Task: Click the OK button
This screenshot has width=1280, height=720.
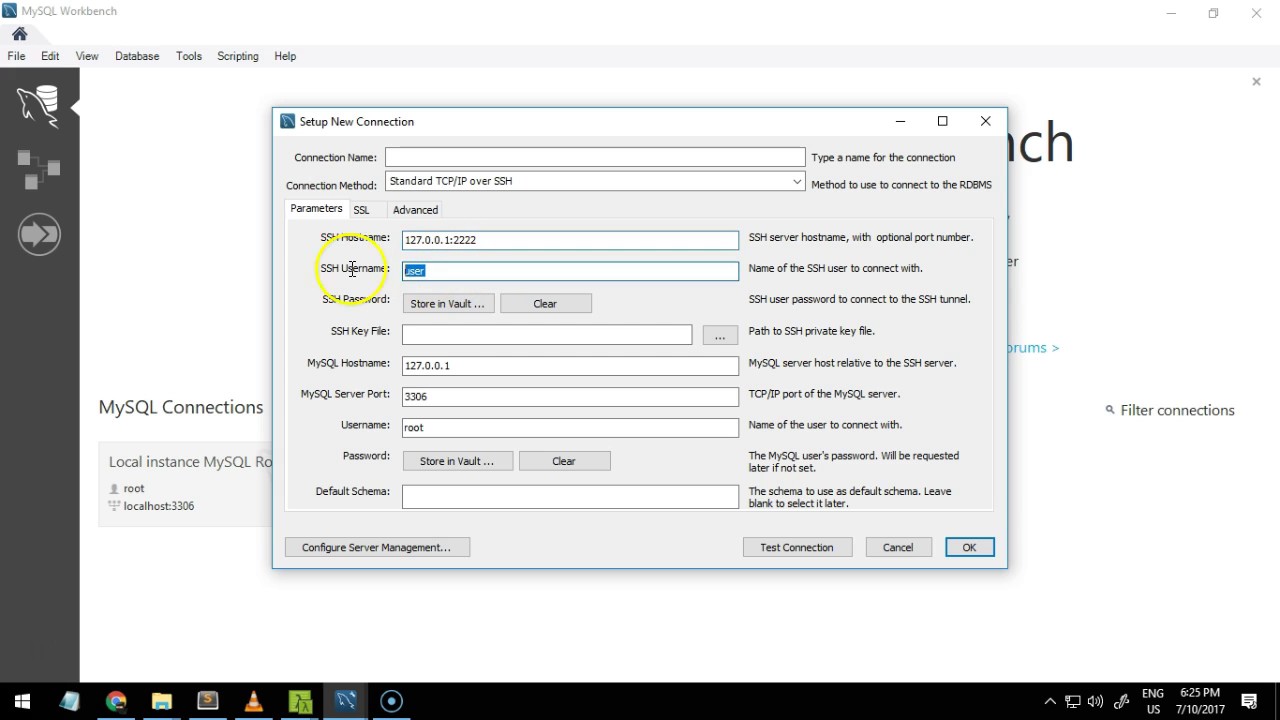Action: (969, 547)
